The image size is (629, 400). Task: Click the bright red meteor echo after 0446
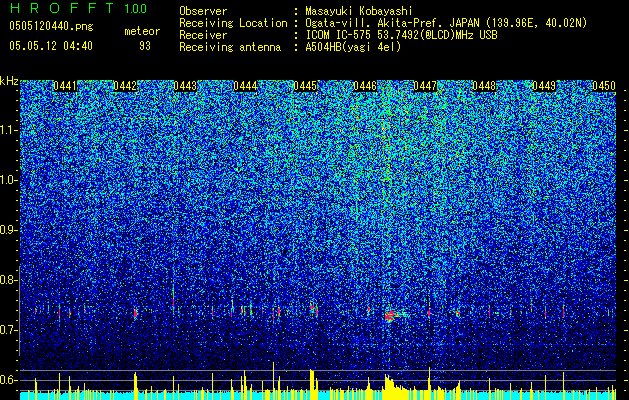390,315
